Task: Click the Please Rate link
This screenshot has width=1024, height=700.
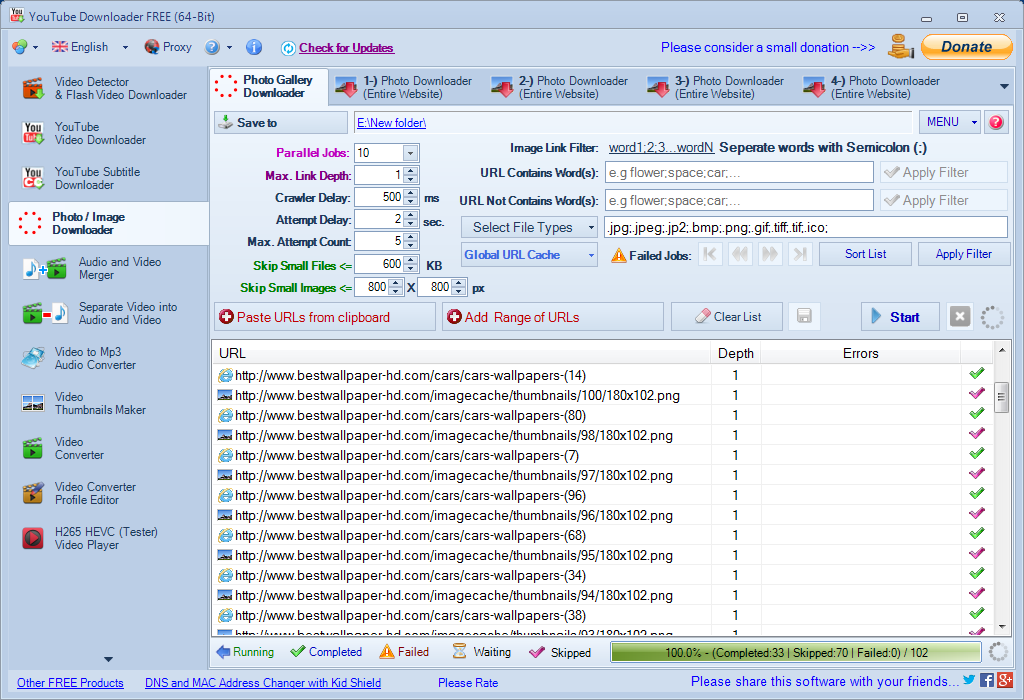Action: pyautogui.click(x=468, y=682)
